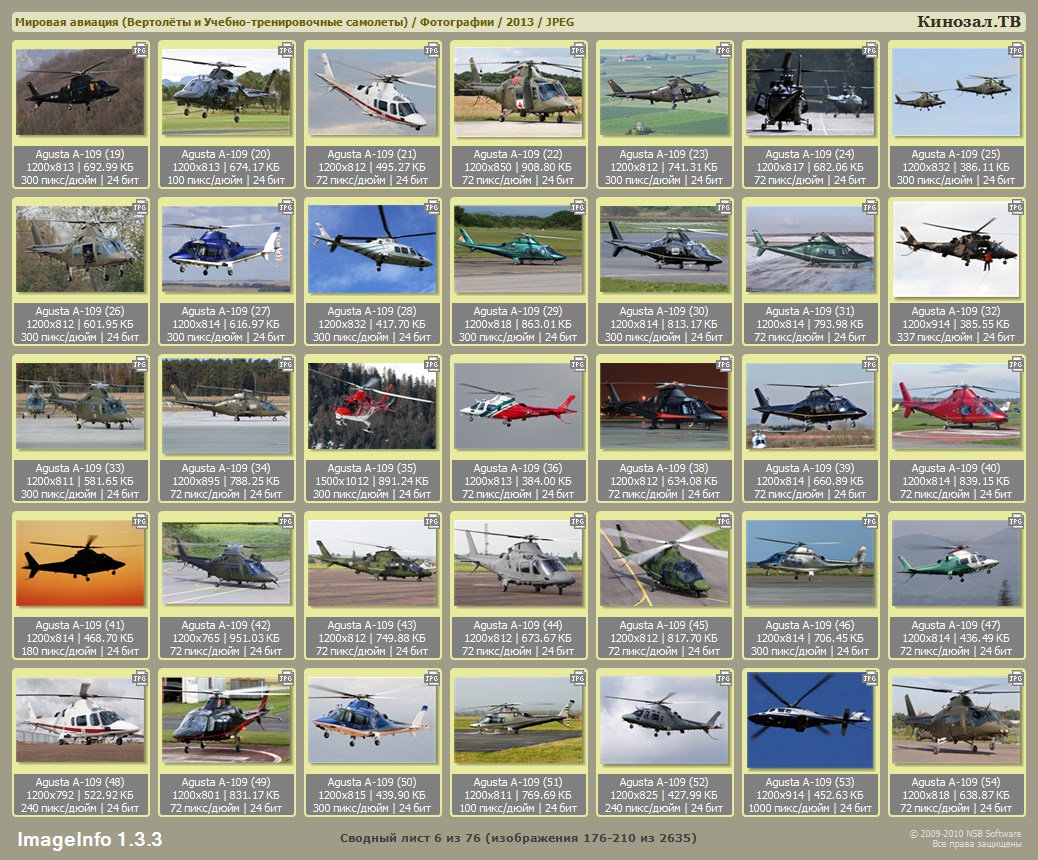Image resolution: width=1038 pixels, height=860 pixels.
Task: Open the sunset silhouette helicopter thumbnail (41)
Action: [80, 562]
